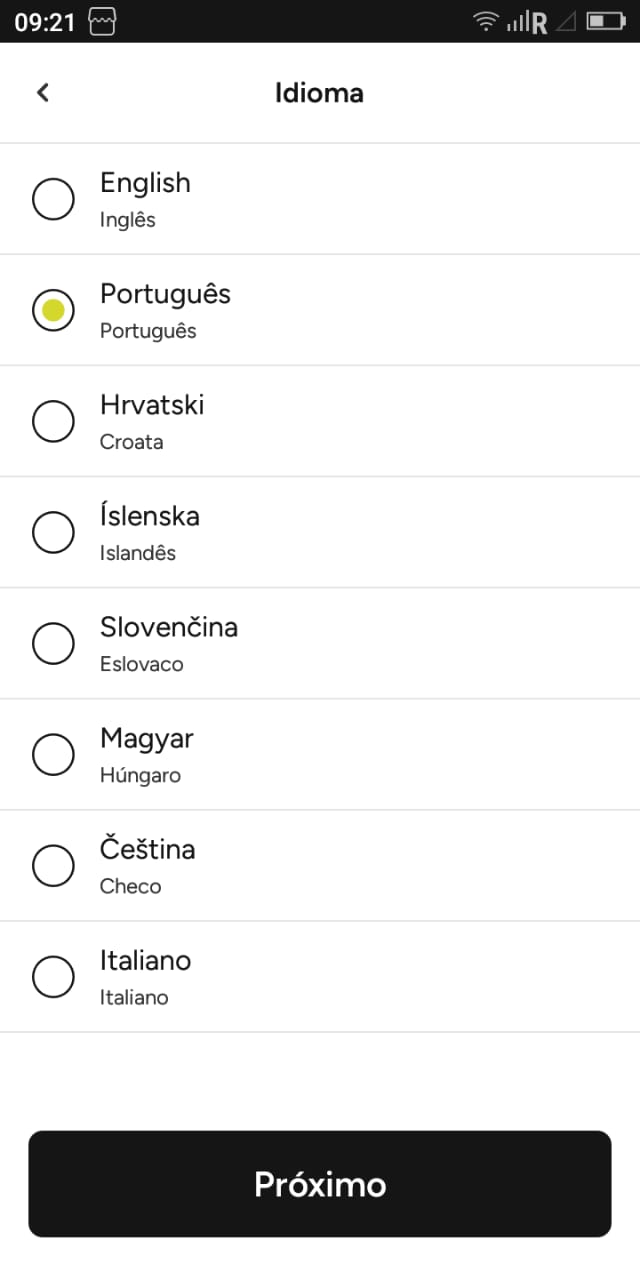Select the Português radio button
This screenshot has width=640, height=1280.
53,310
